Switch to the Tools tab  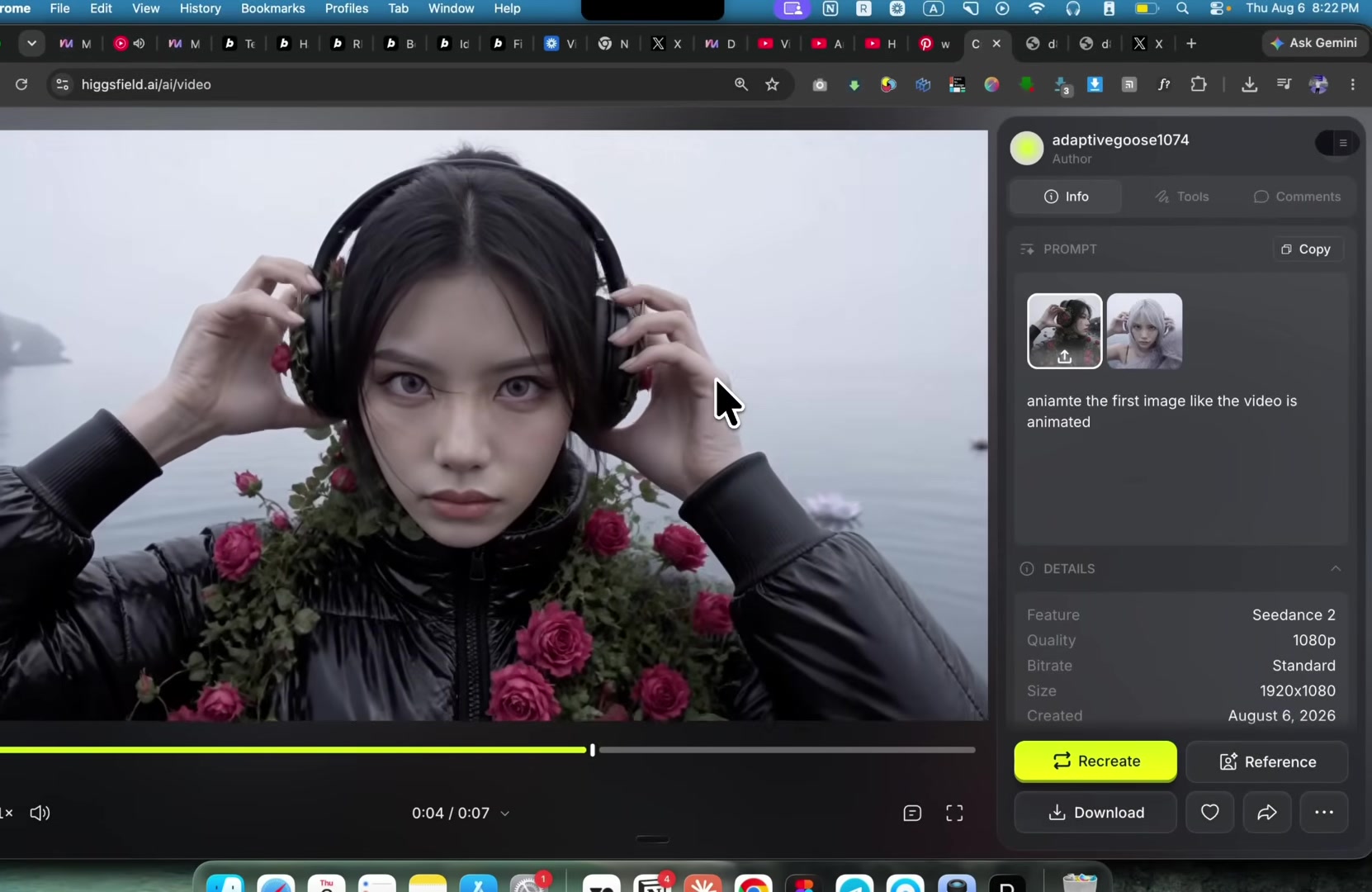(1182, 197)
